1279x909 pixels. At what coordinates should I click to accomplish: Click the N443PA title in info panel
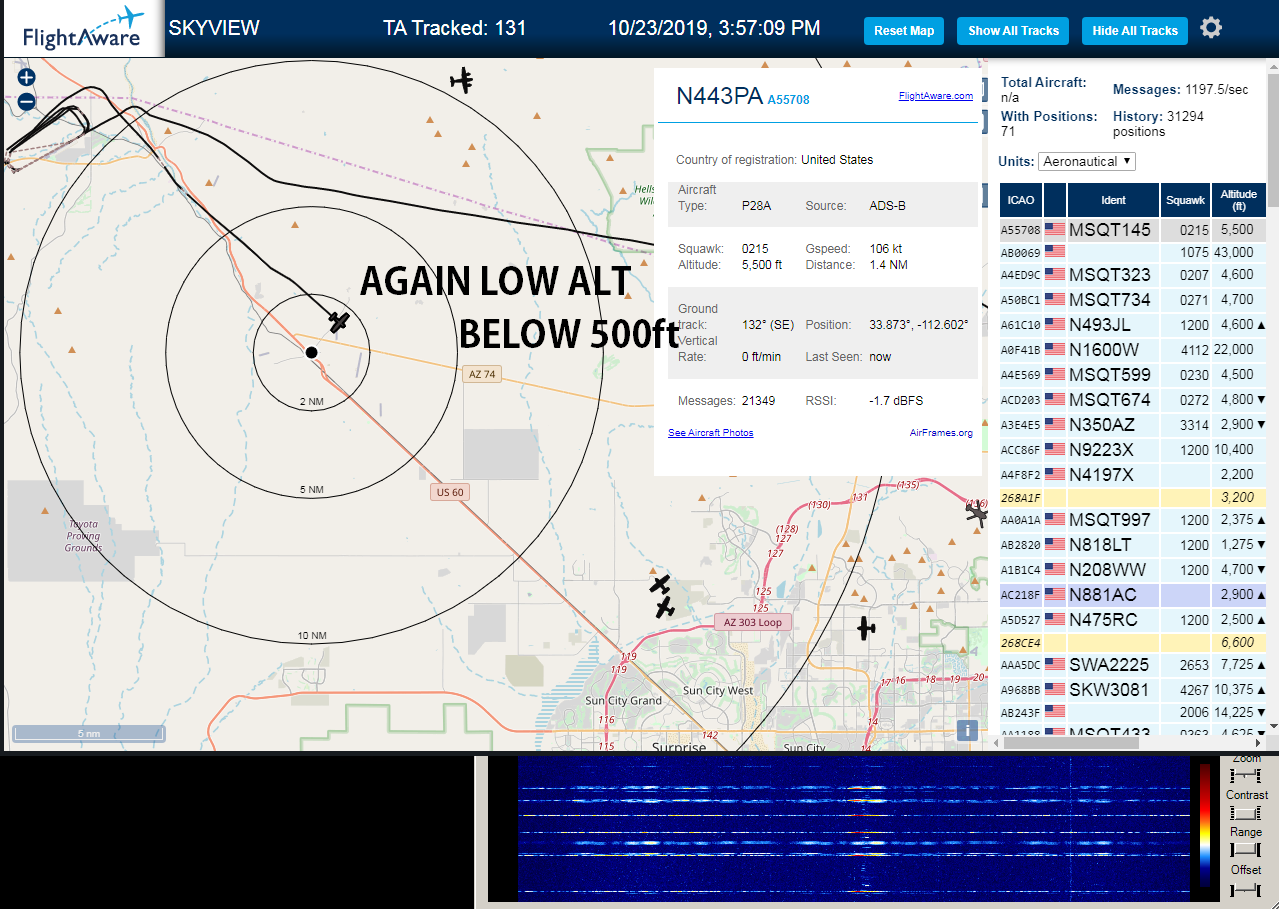[719, 96]
